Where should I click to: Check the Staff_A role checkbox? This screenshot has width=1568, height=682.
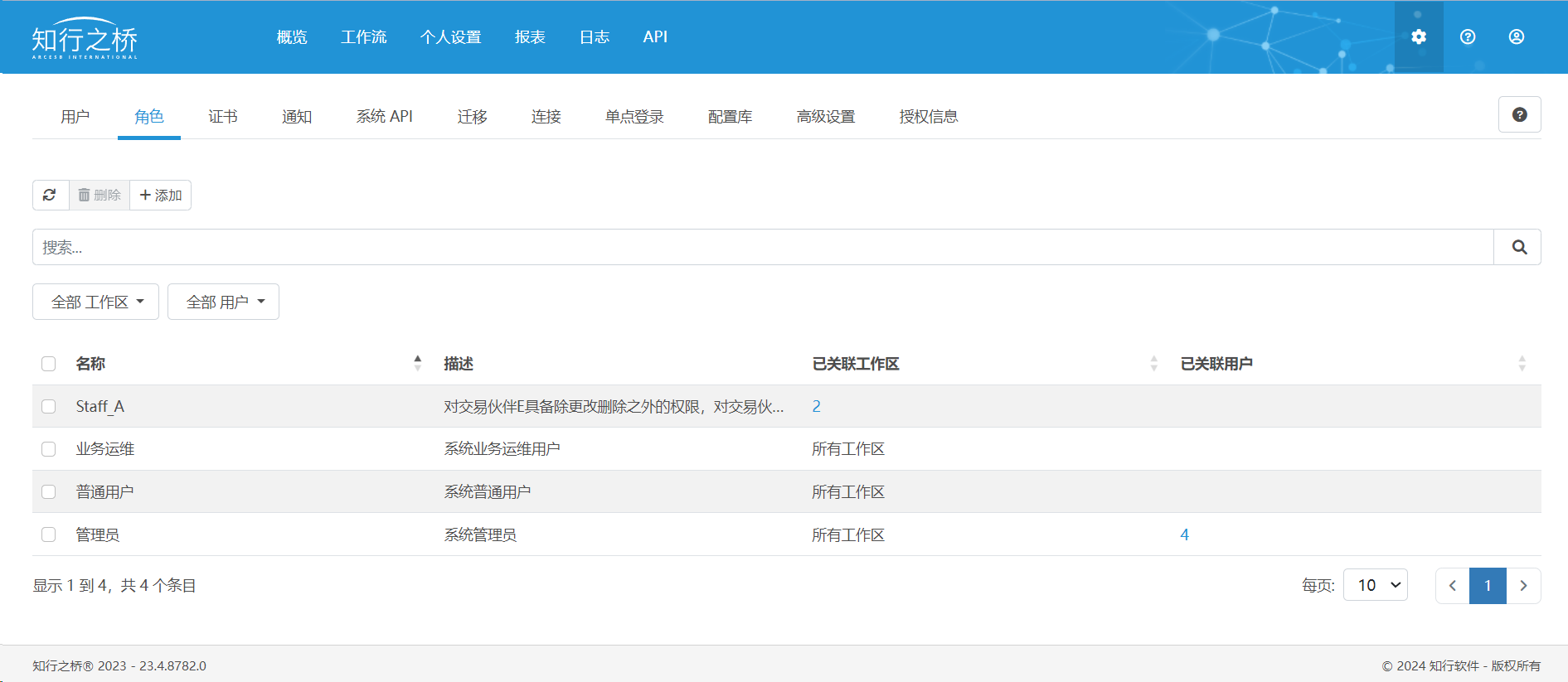(49, 406)
